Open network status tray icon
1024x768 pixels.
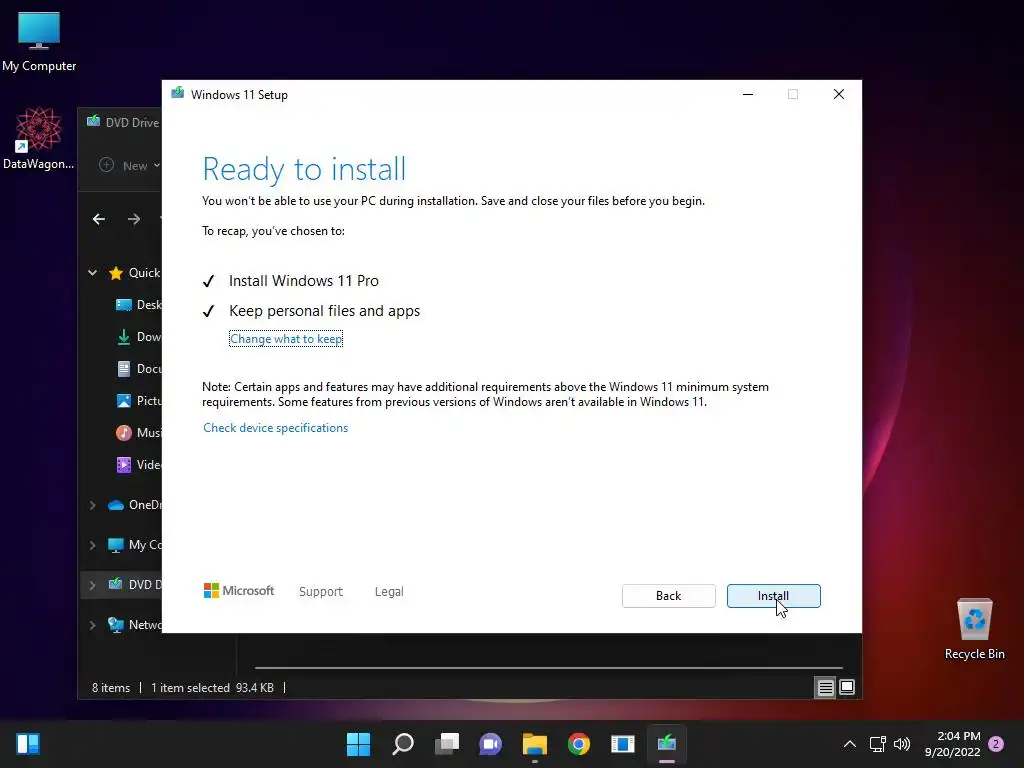[x=878, y=744]
